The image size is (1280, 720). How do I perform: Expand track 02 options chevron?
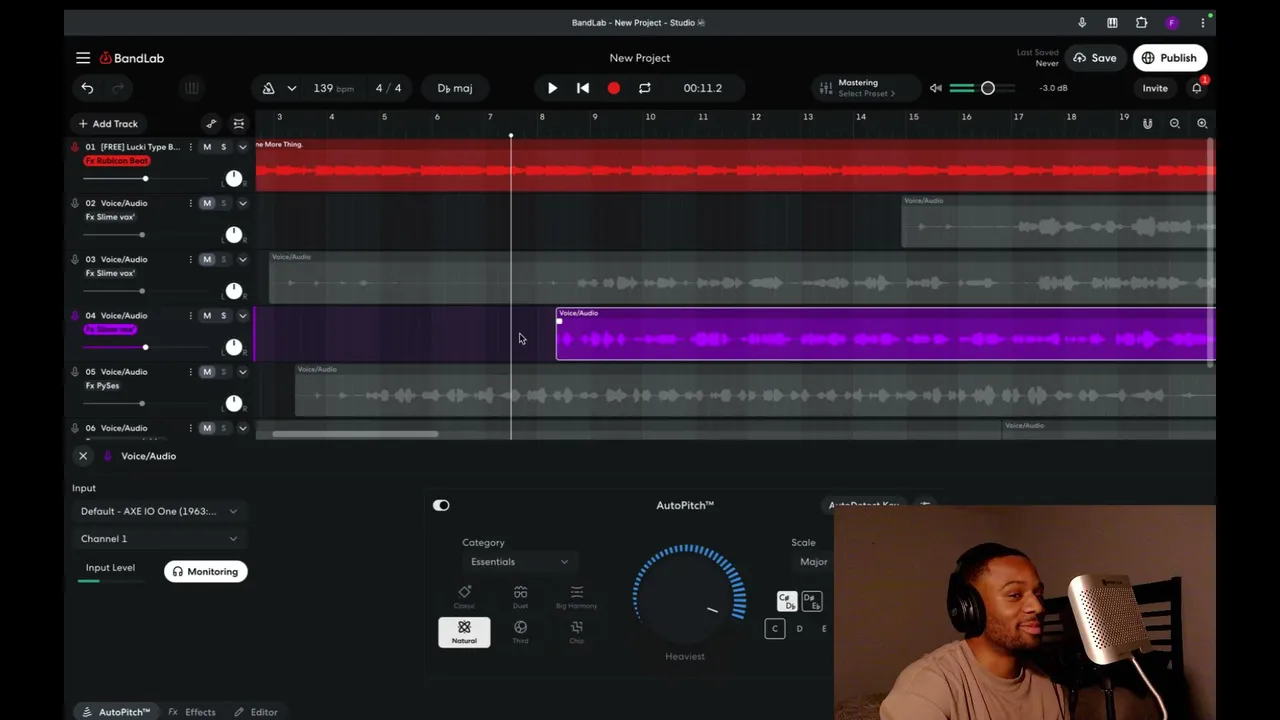click(x=242, y=203)
